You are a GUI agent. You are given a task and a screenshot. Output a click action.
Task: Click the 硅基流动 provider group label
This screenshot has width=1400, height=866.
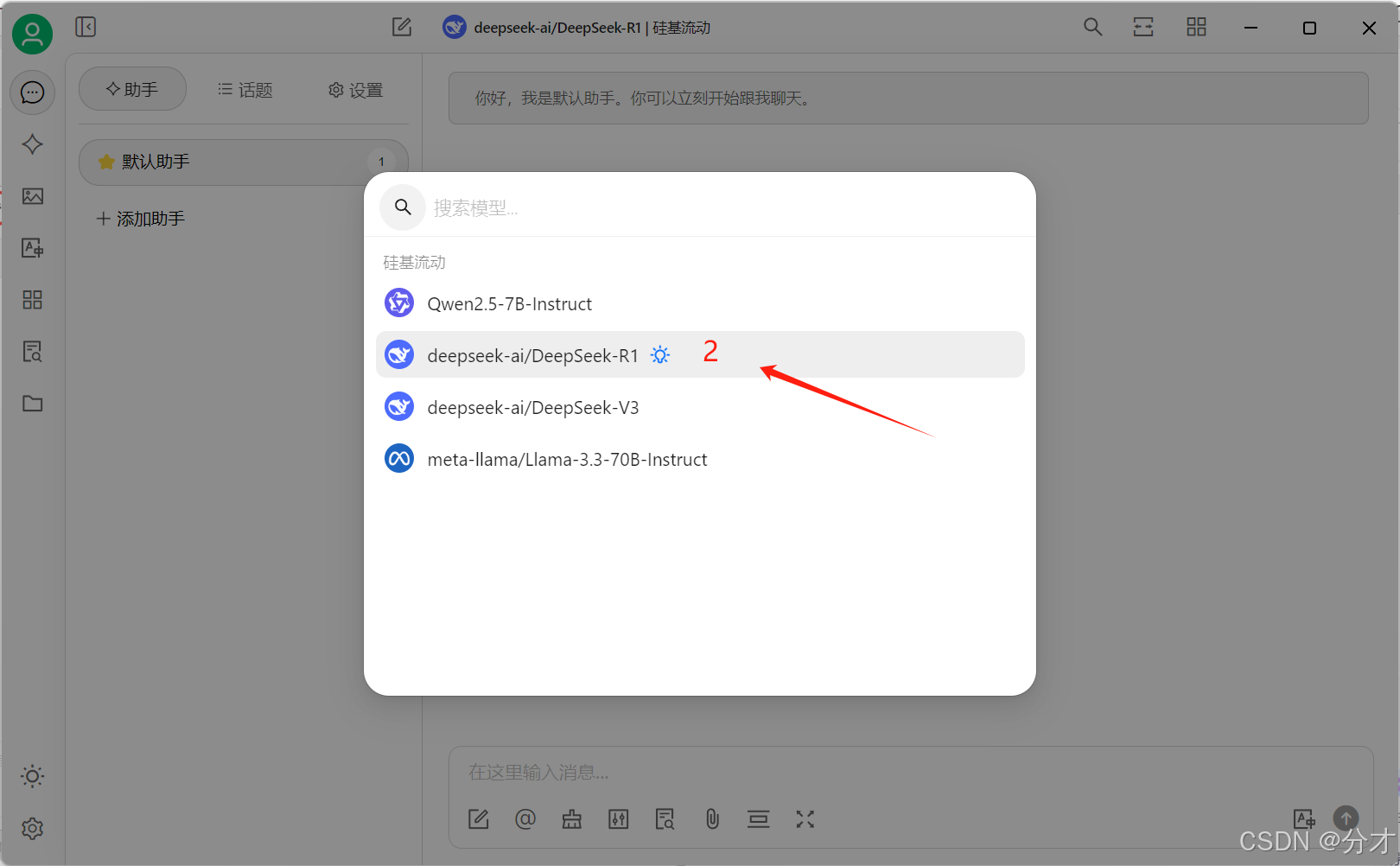[x=415, y=262]
